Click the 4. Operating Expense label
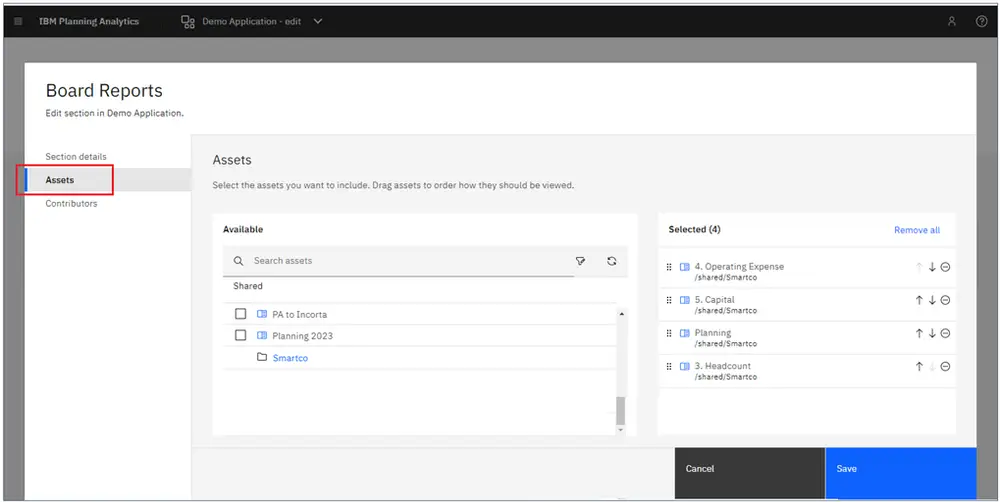 [x=739, y=267]
